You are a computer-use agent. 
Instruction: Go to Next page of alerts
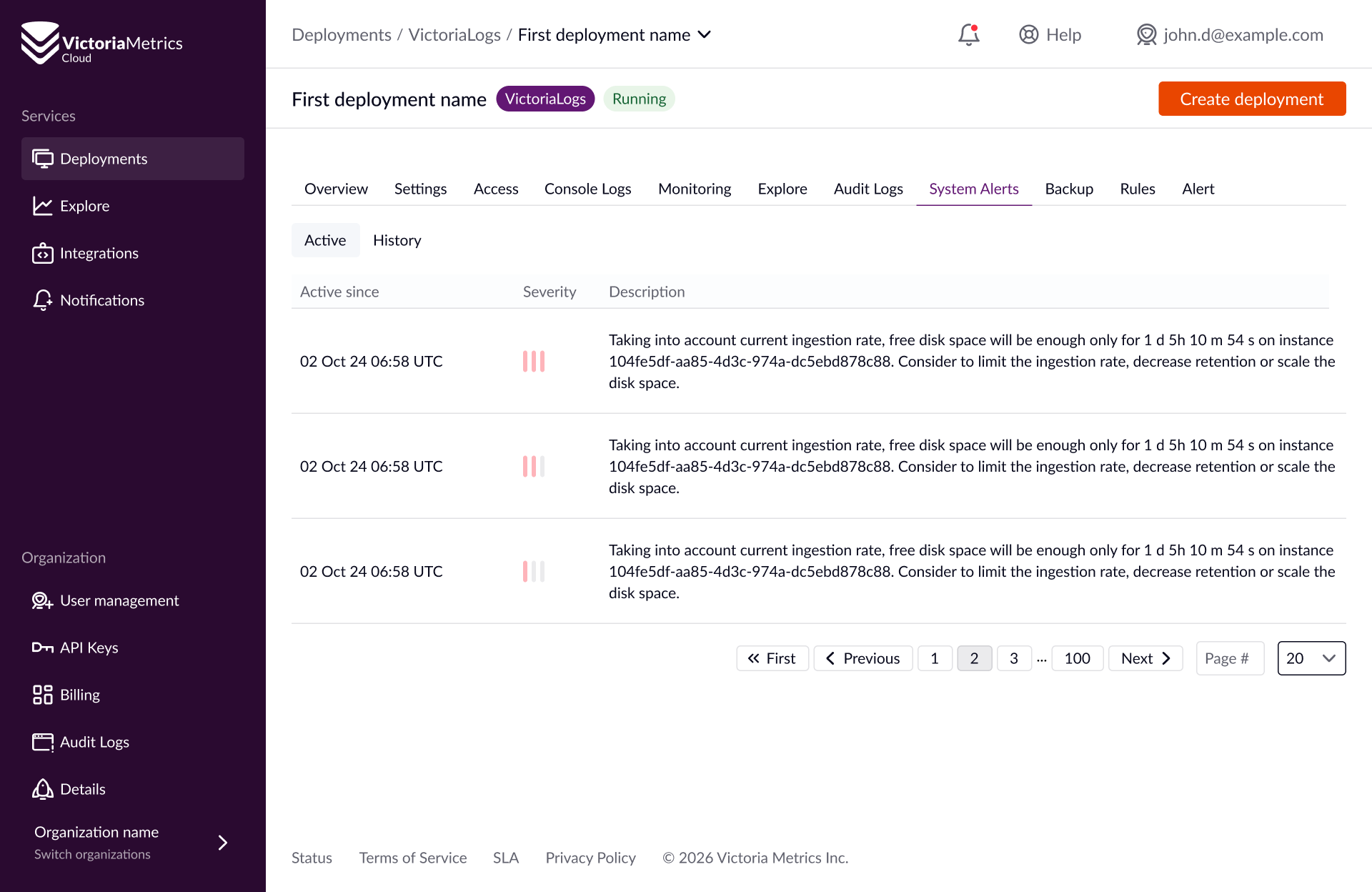(1145, 658)
